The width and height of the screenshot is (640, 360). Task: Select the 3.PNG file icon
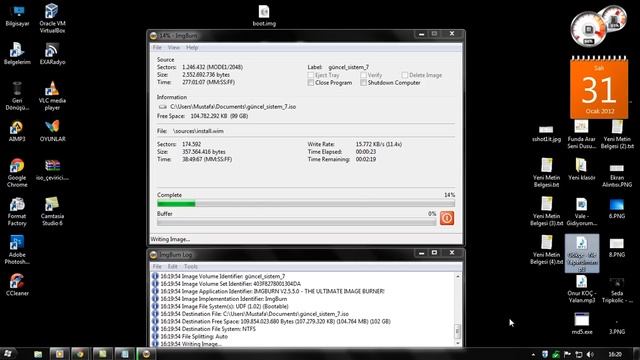tap(617, 328)
